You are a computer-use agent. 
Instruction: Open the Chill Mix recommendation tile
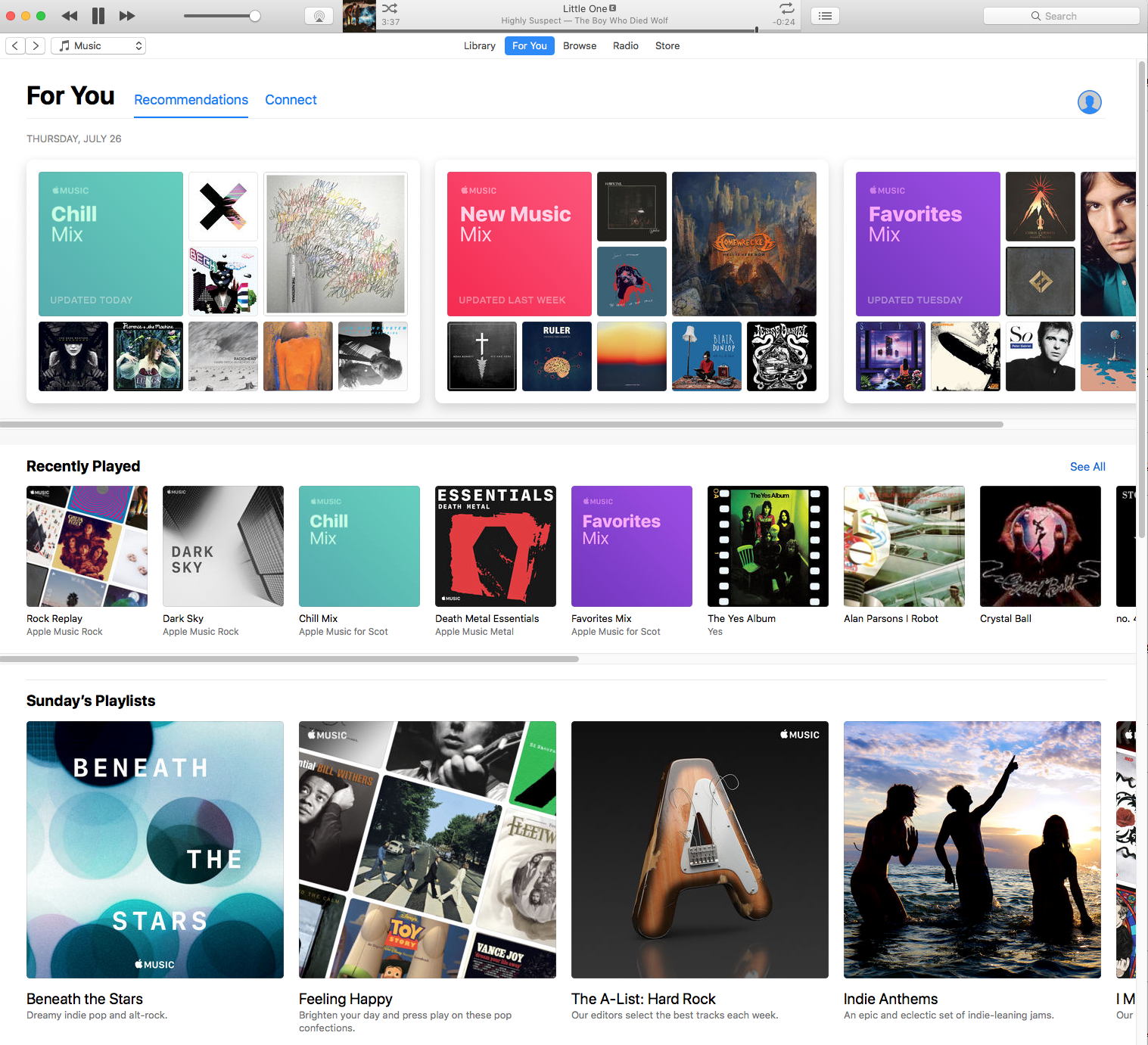(x=111, y=244)
